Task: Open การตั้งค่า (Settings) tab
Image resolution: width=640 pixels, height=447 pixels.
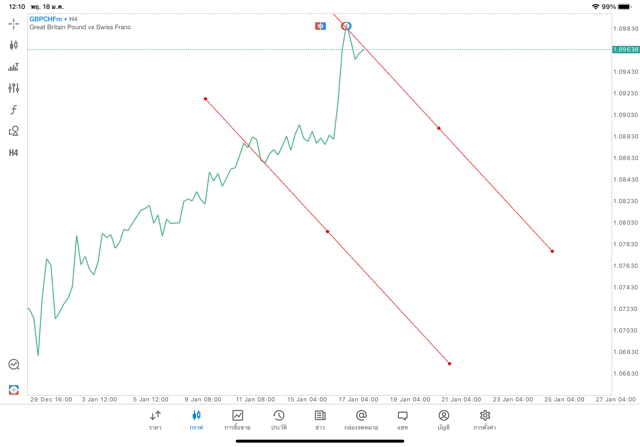Action: (x=485, y=419)
